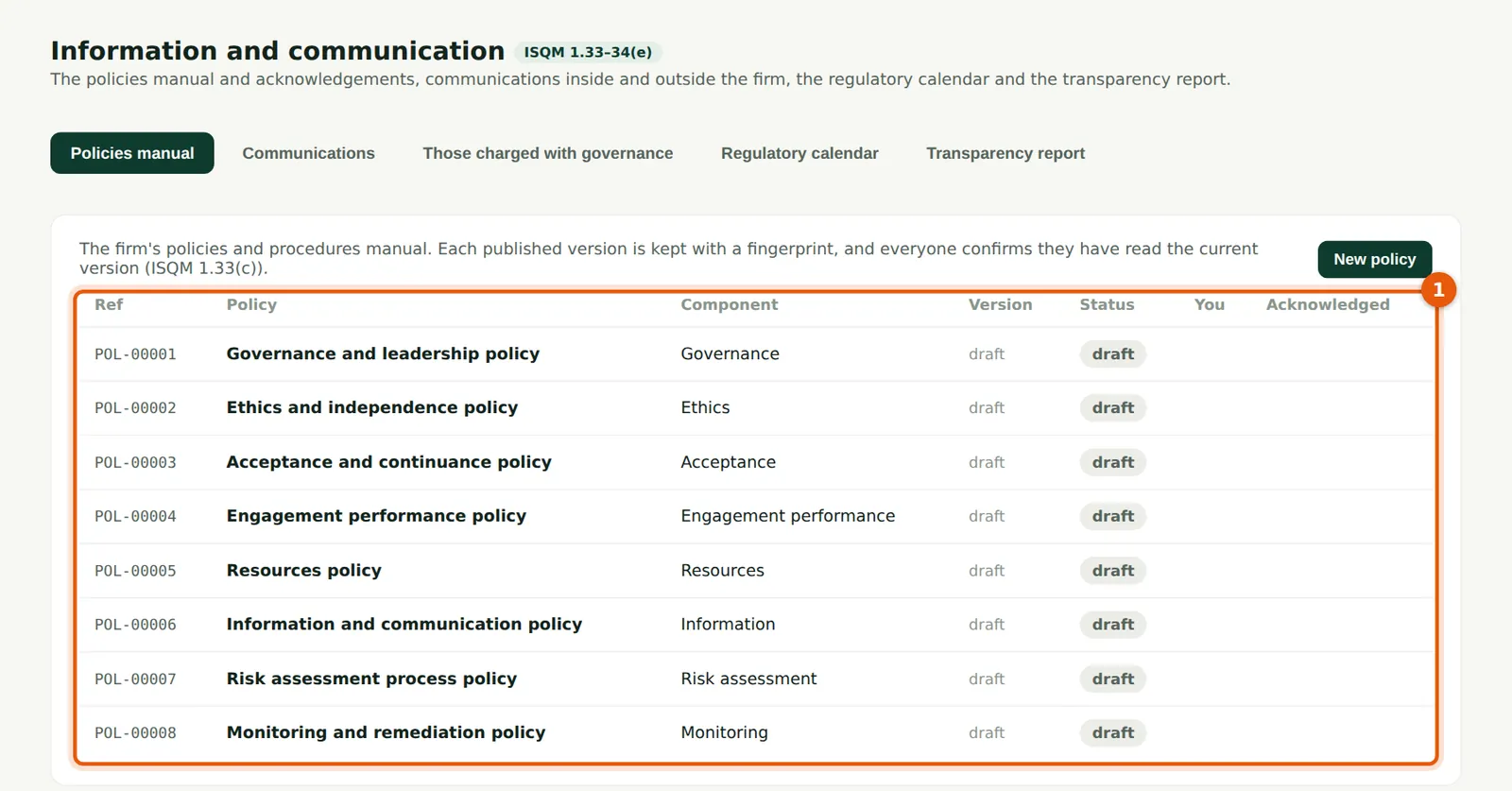1512x791 pixels.
Task: Select Risk assessment process policy
Action: coord(371,679)
